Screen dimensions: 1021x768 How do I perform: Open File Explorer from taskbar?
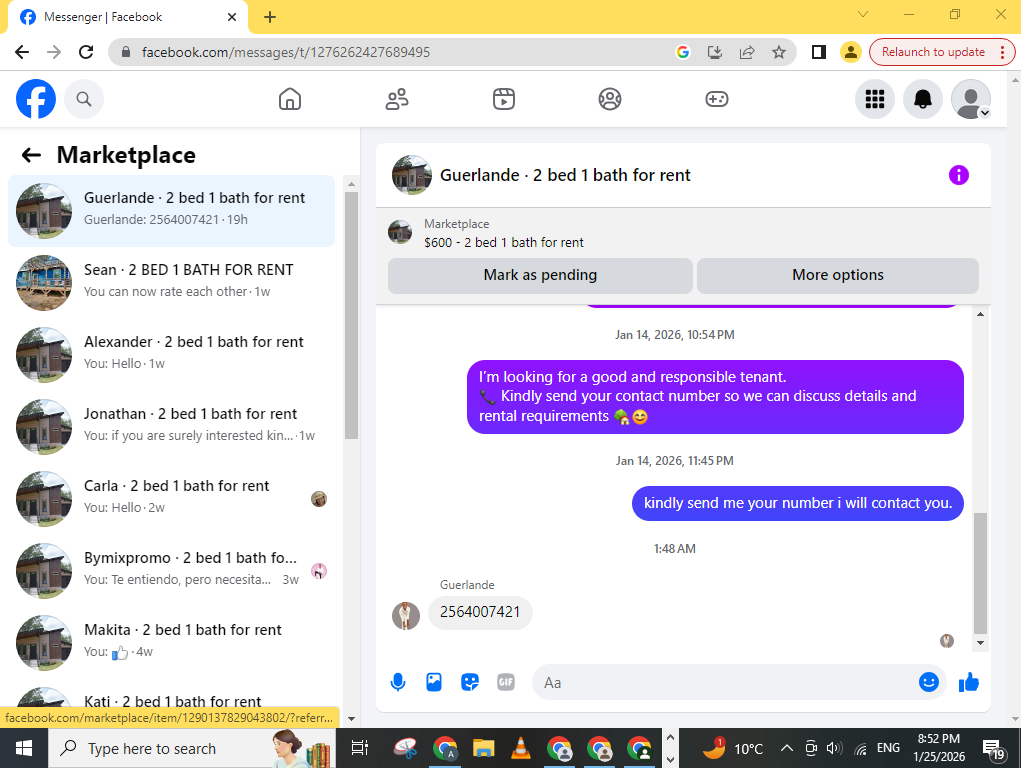(483, 748)
